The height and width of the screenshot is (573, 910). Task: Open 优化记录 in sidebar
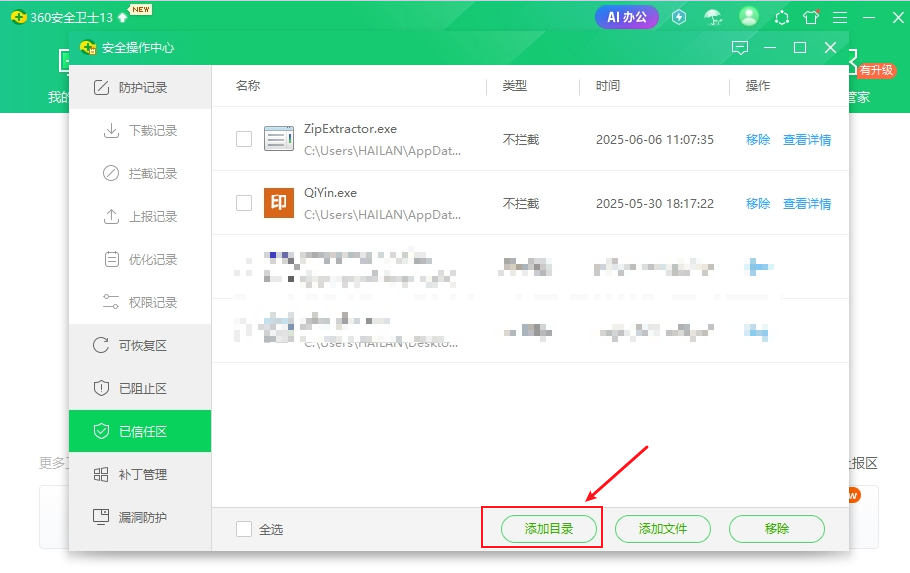pyautogui.click(x=140, y=260)
